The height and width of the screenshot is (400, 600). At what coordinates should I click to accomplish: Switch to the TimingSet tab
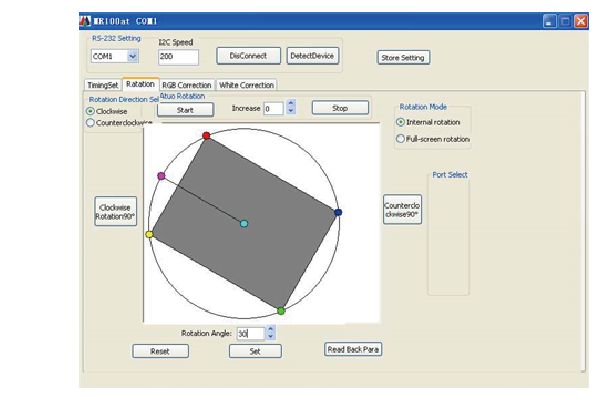click(x=101, y=85)
